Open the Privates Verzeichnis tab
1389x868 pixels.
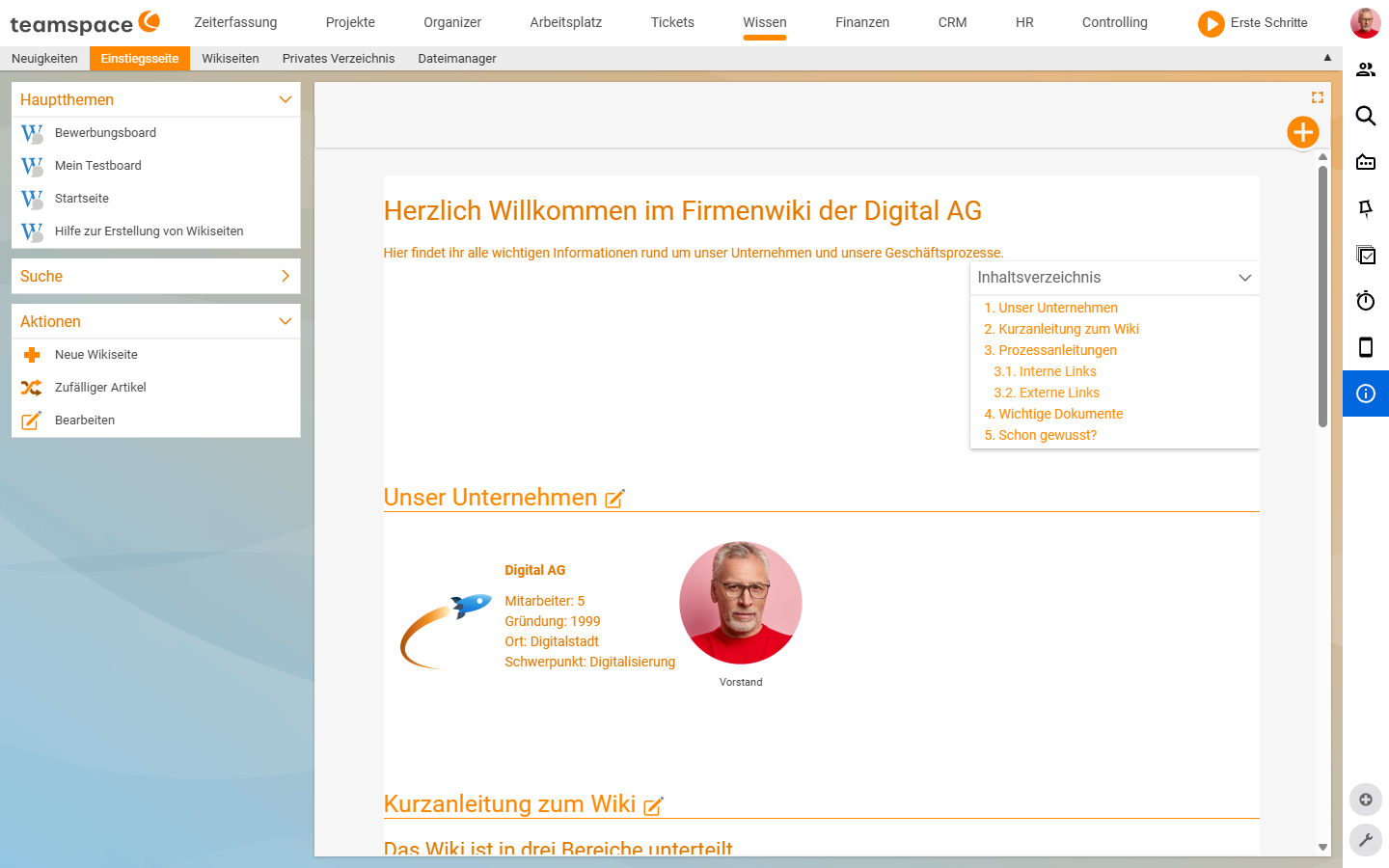click(339, 59)
